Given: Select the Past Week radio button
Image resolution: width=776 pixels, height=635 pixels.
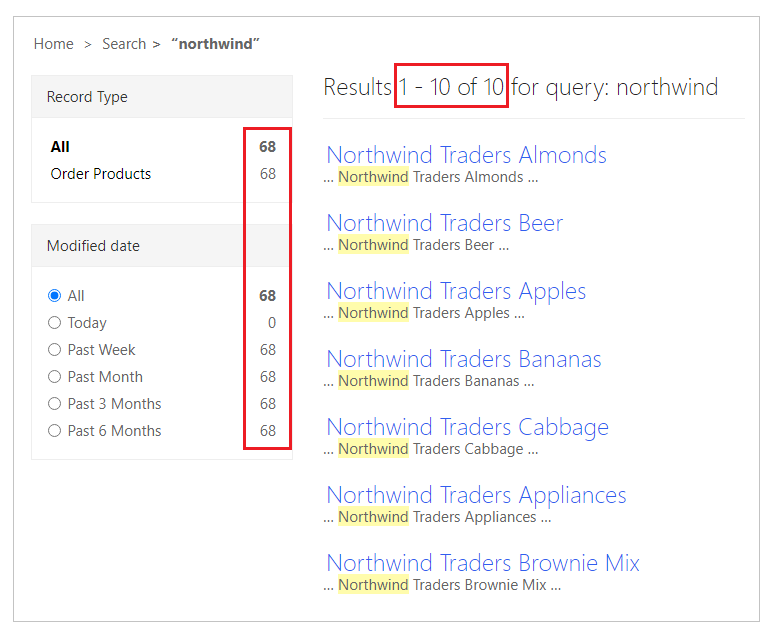Looking at the screenshot, I should coord(54,350).
